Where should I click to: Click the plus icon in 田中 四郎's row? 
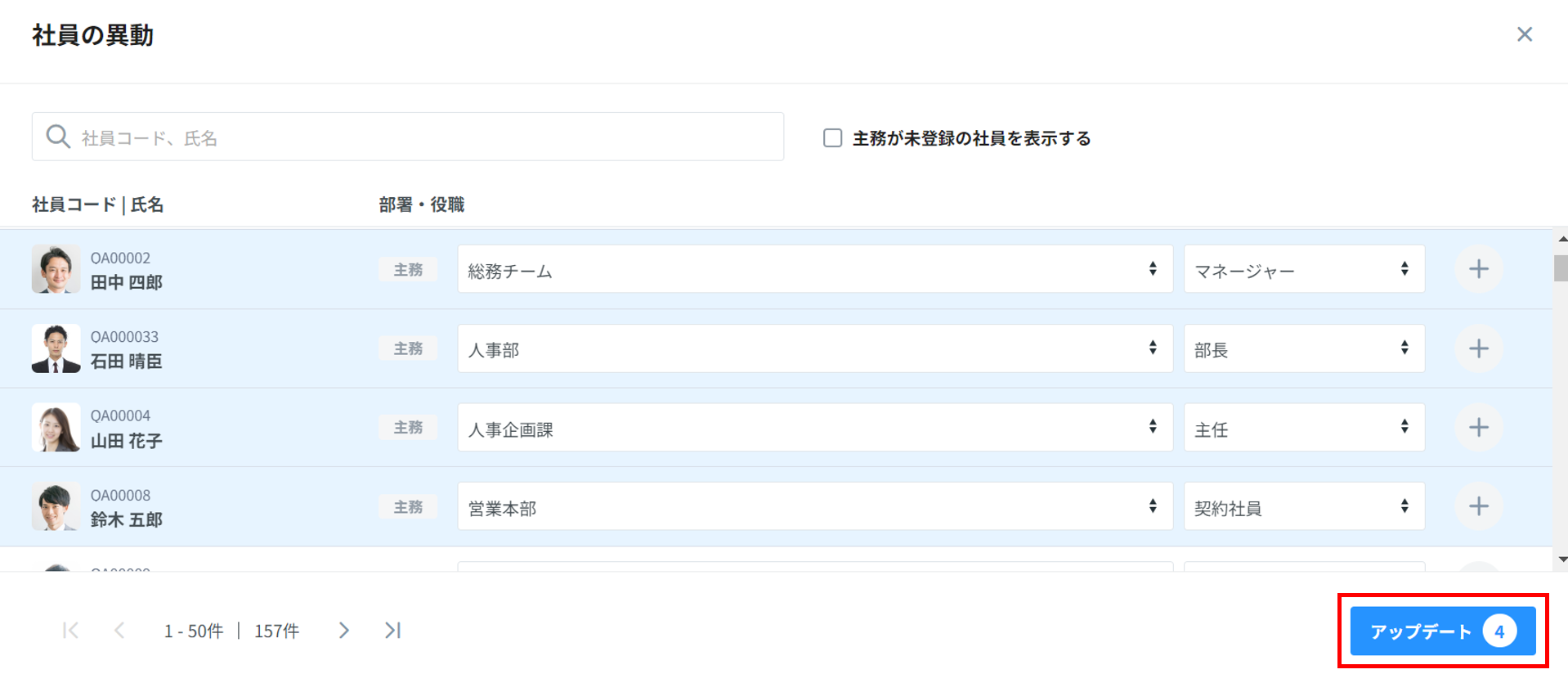[1478, 269]
